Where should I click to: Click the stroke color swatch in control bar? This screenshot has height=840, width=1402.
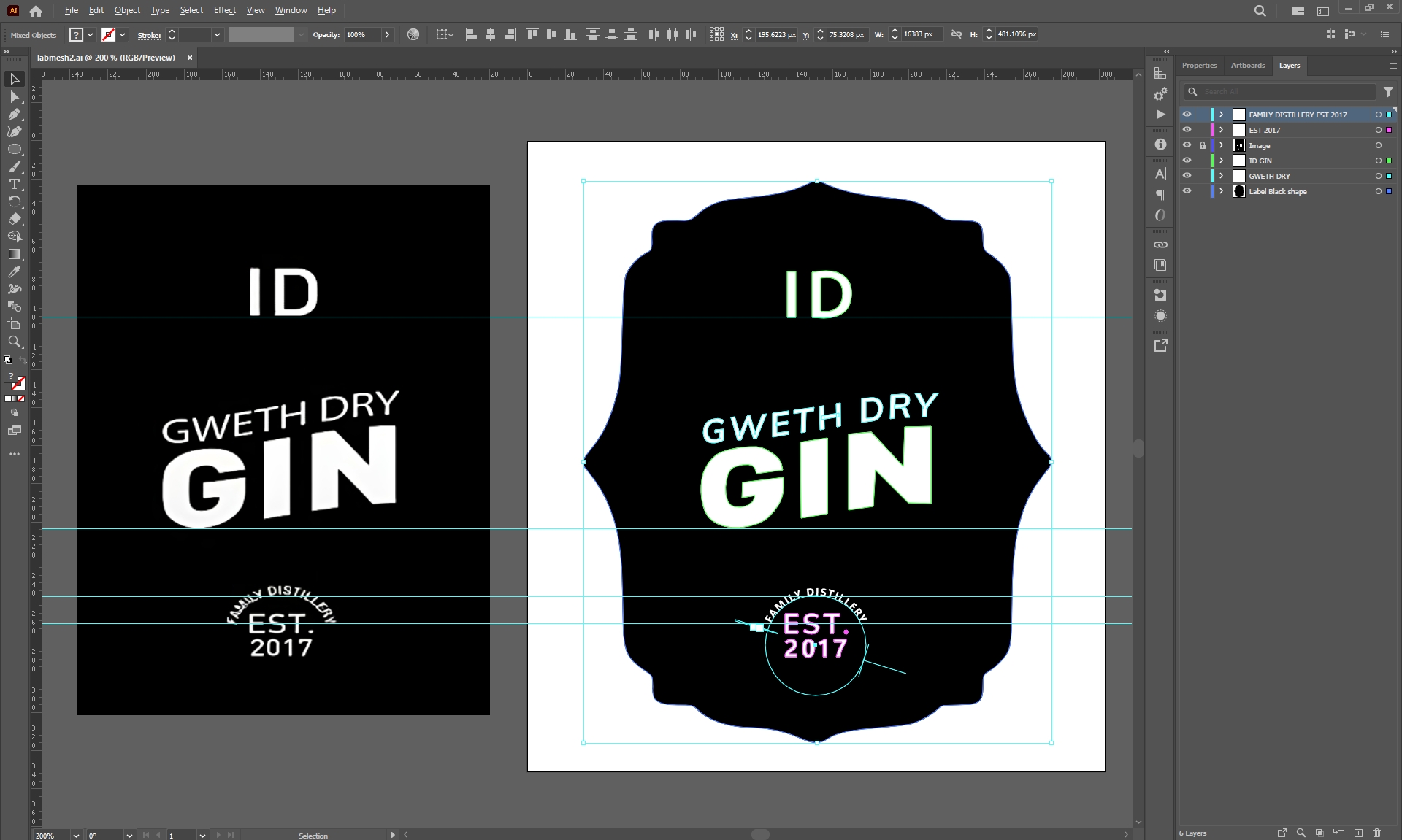108,35
